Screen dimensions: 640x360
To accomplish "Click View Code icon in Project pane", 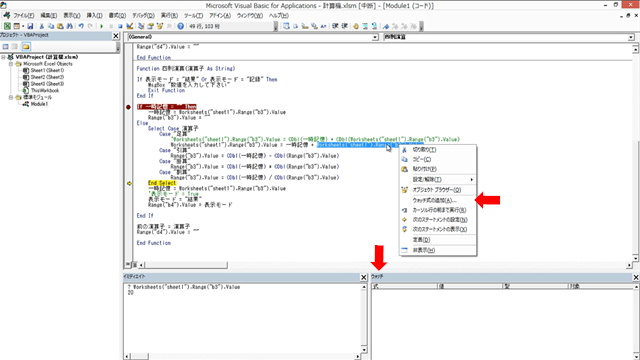I will click(x=6, y=47).
